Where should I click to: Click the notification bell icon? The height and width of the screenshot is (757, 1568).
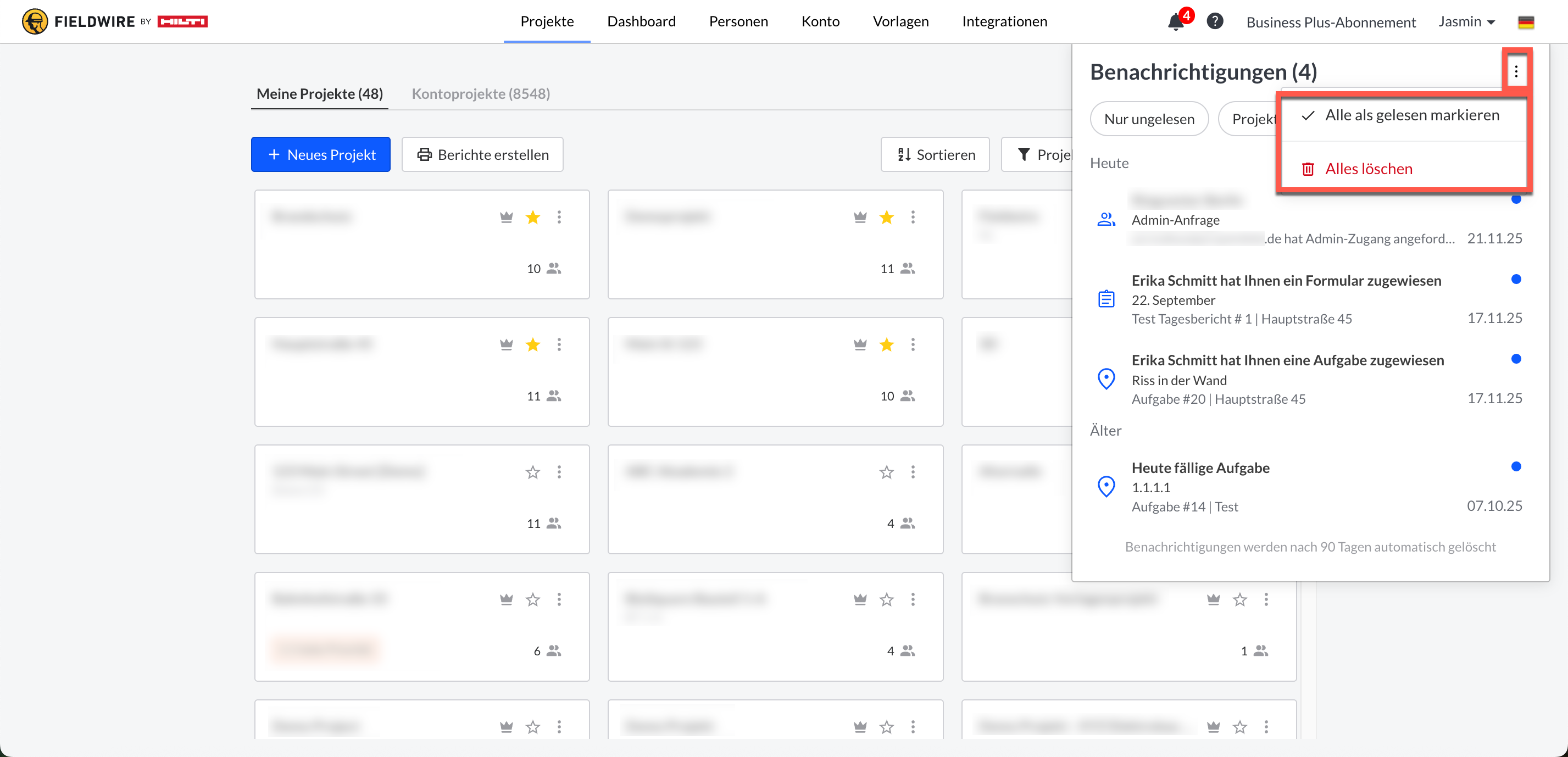1175,23
